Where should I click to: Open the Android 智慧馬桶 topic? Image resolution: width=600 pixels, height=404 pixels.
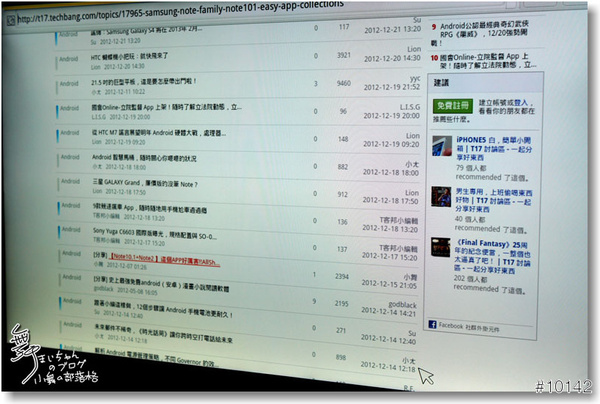[144, 158]
